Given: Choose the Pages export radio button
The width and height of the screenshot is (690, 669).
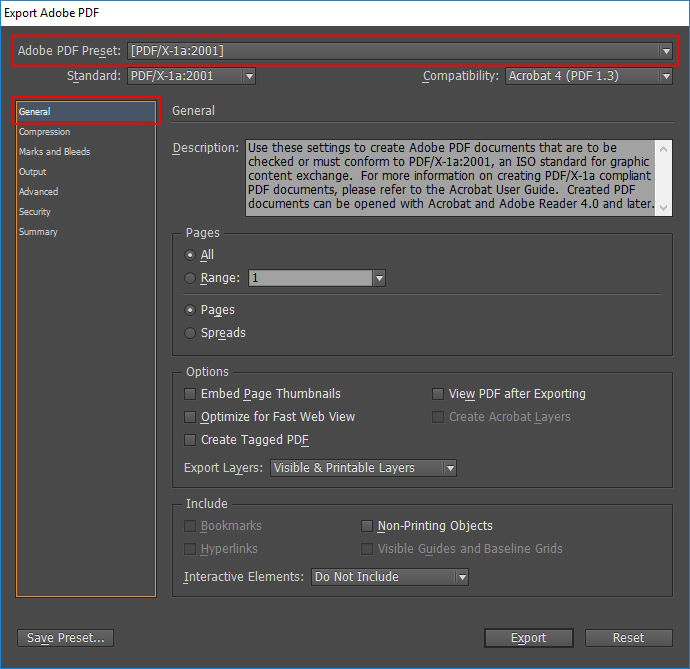Looking at the screenshot, I should click(x=190, y=310).
